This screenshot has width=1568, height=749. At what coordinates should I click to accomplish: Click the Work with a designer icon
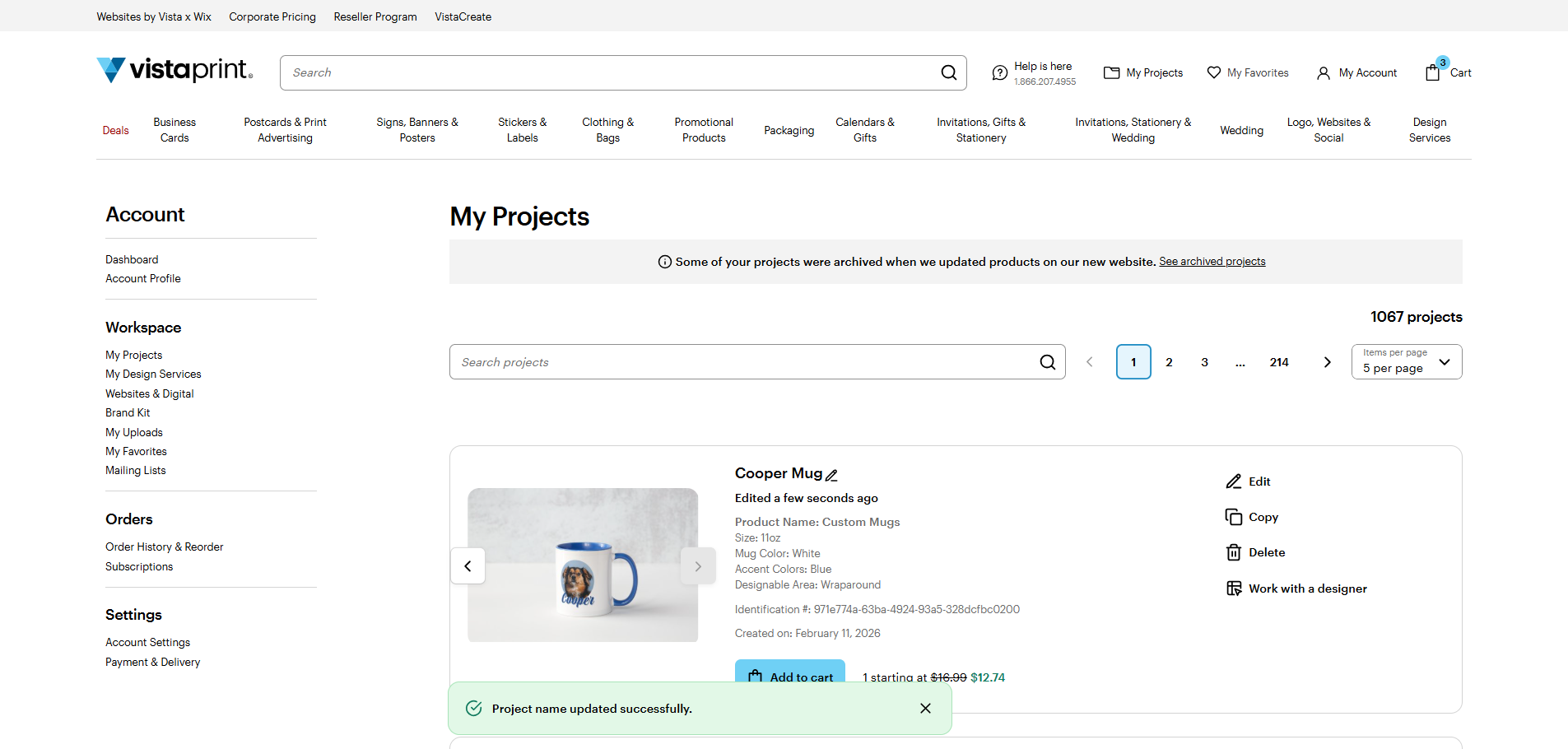1234,588
